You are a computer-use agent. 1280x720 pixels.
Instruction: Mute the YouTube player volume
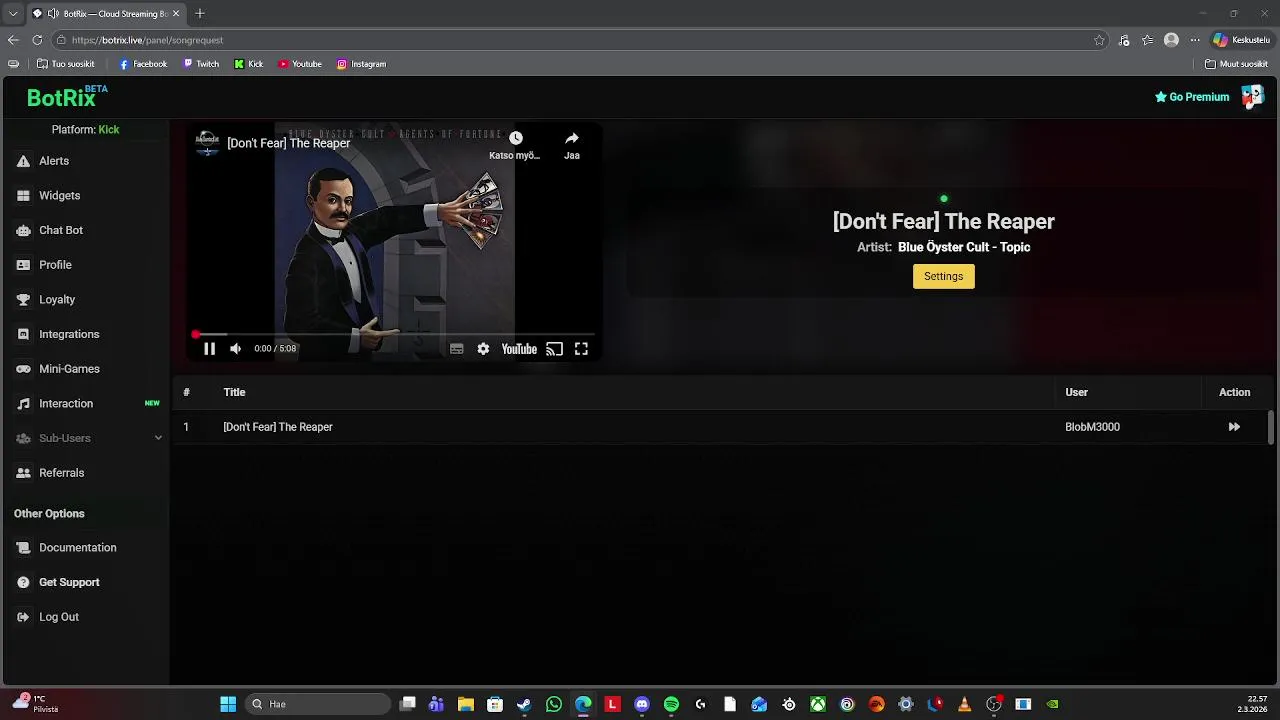tap(235, 349)
